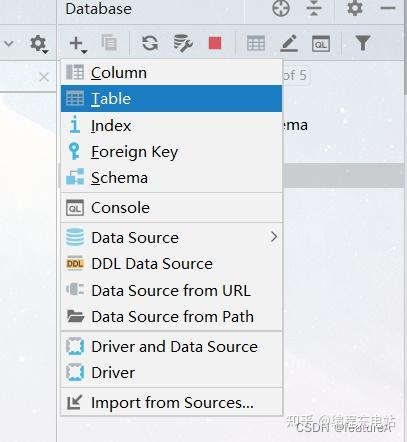Choose Foreign Key menu entry

(x=171, y=152)
